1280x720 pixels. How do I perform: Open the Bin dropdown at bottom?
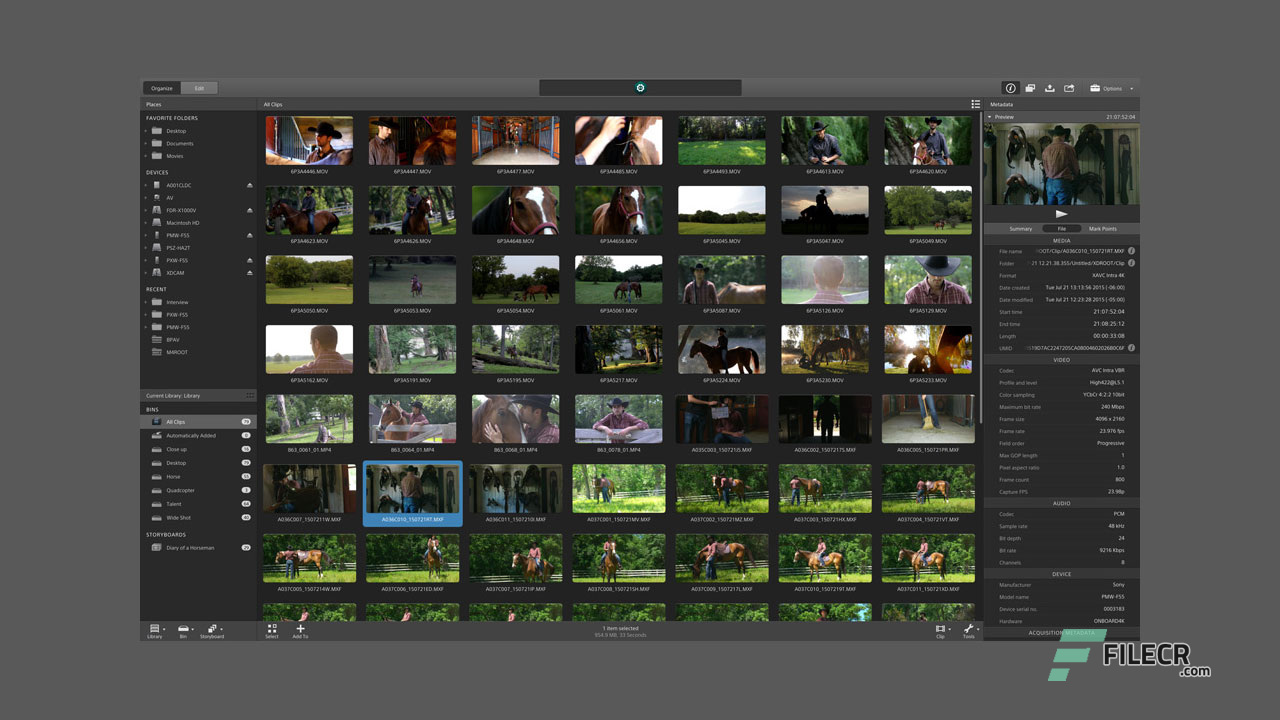click(x=184, y=630)
